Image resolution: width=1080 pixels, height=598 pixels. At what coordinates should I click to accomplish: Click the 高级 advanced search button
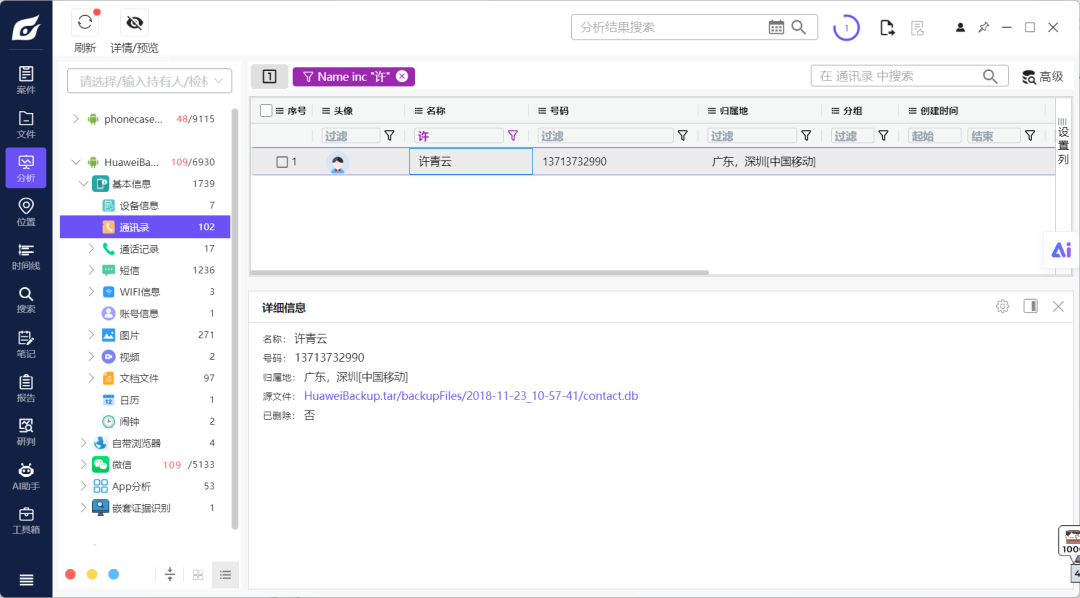tap(1043, 76)
